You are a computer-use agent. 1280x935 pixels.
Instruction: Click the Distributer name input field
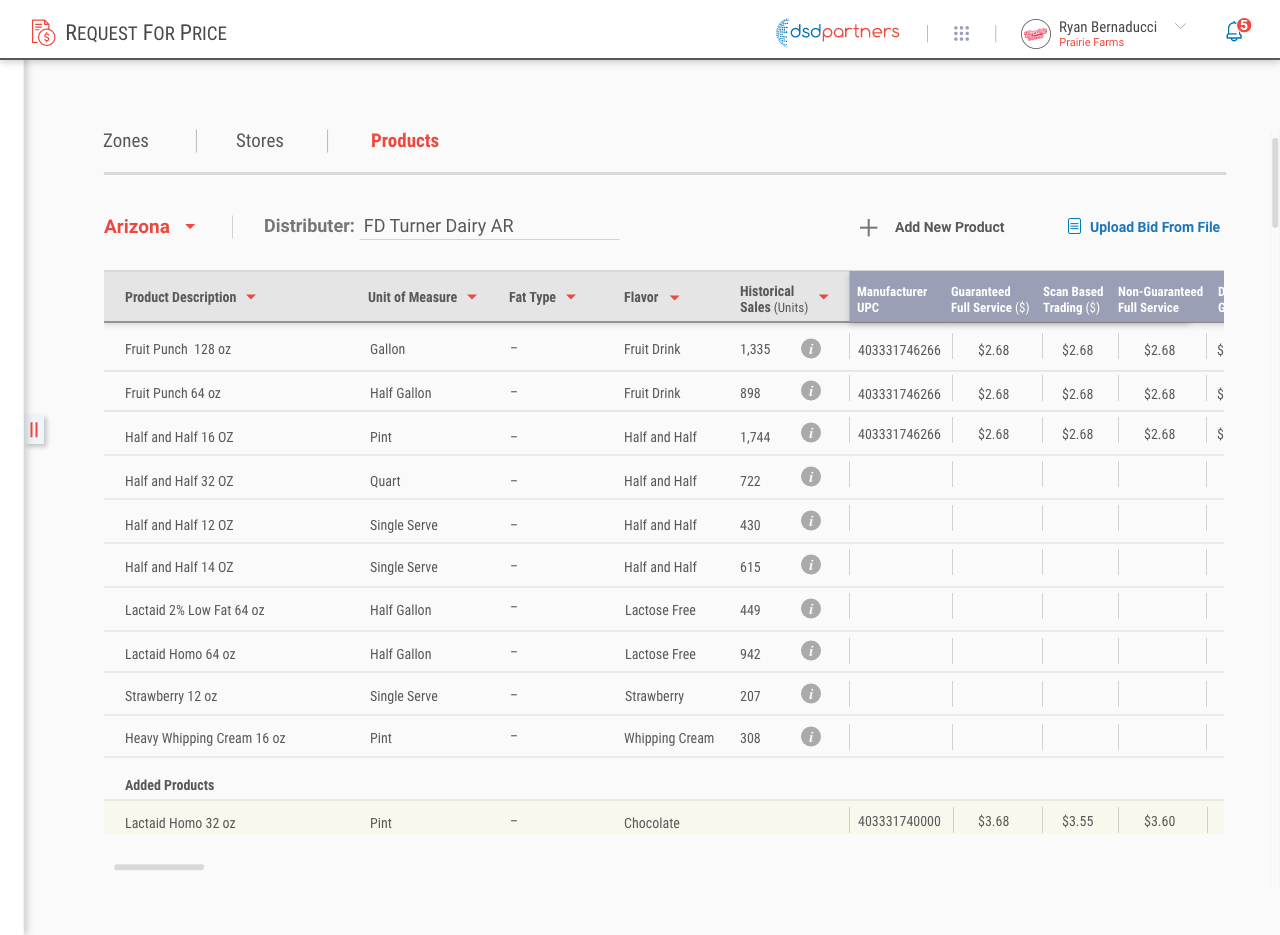pyautogui.click(x=489, y=226)
